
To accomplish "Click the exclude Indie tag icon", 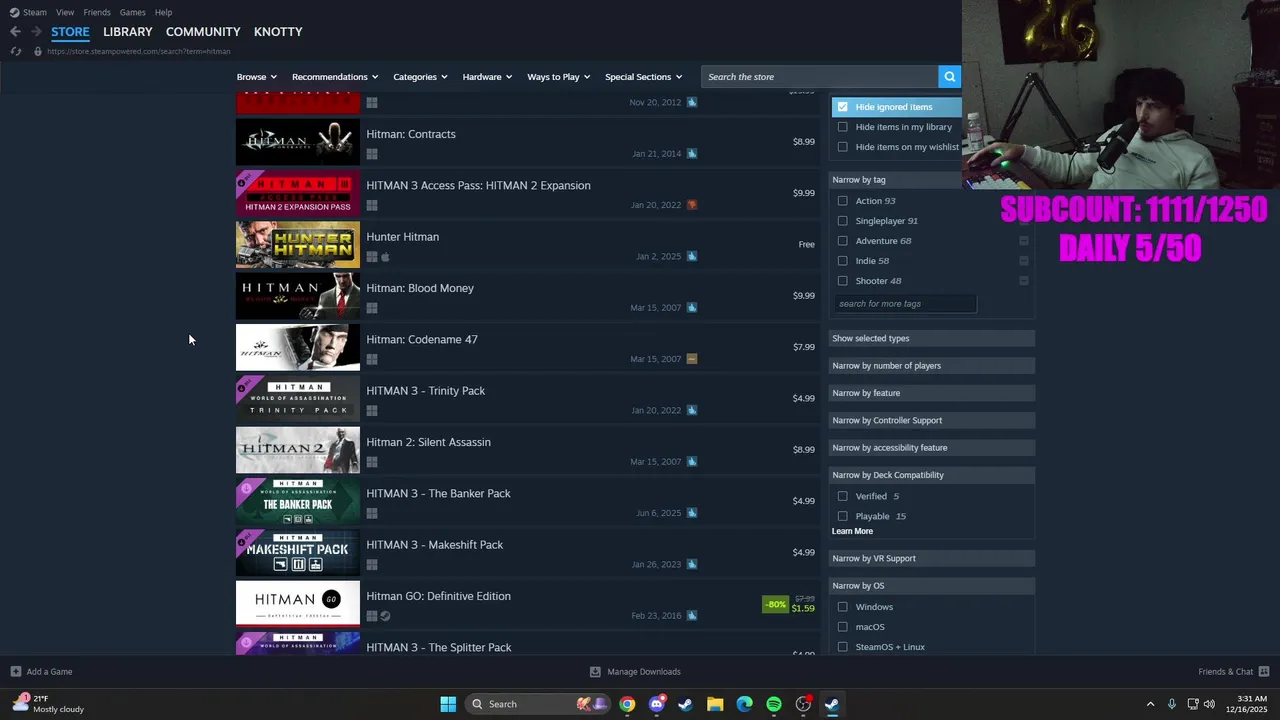I will tap(1024, 261).
